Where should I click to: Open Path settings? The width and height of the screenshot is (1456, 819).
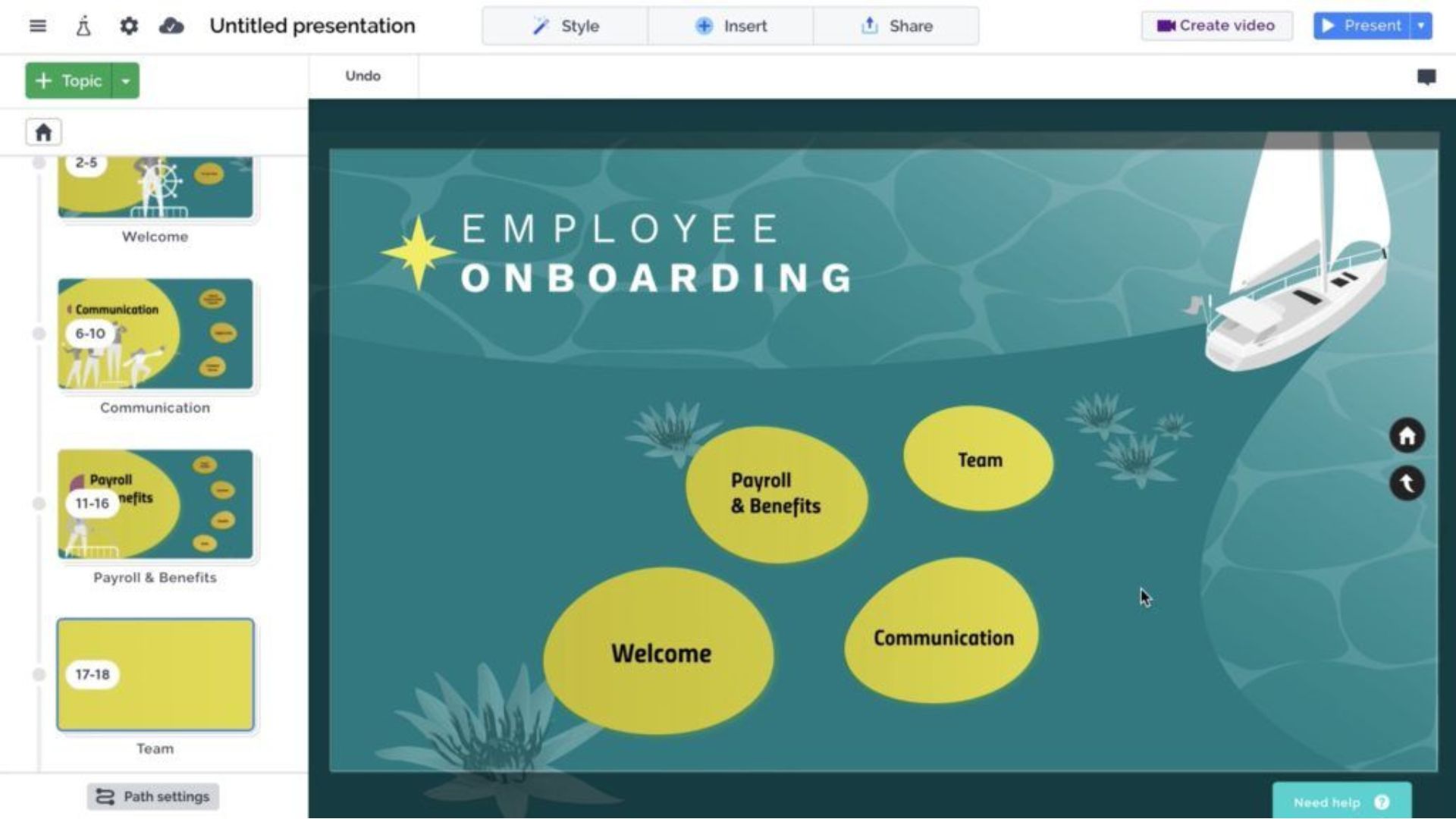[153, 796]
